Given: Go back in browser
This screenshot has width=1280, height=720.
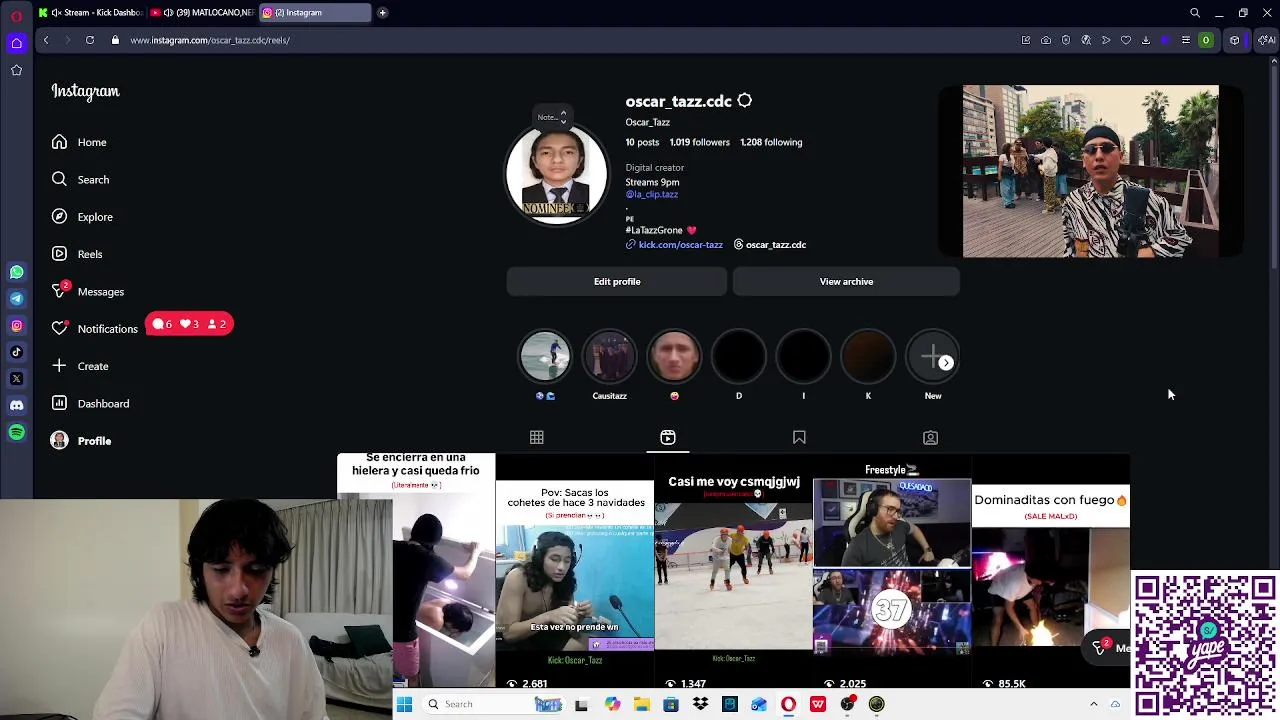Looking at the screenshot, I should (x=46, y=40).
